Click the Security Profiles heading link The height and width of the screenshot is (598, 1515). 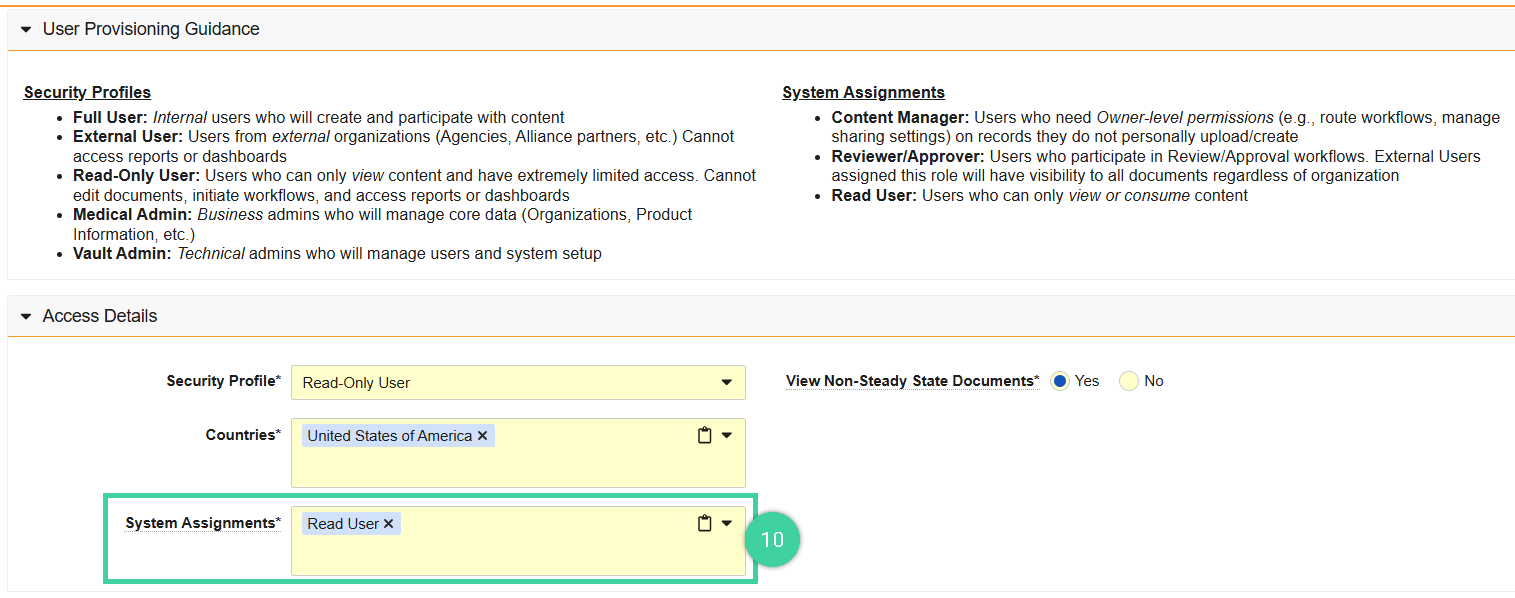(x=87, y=91)
